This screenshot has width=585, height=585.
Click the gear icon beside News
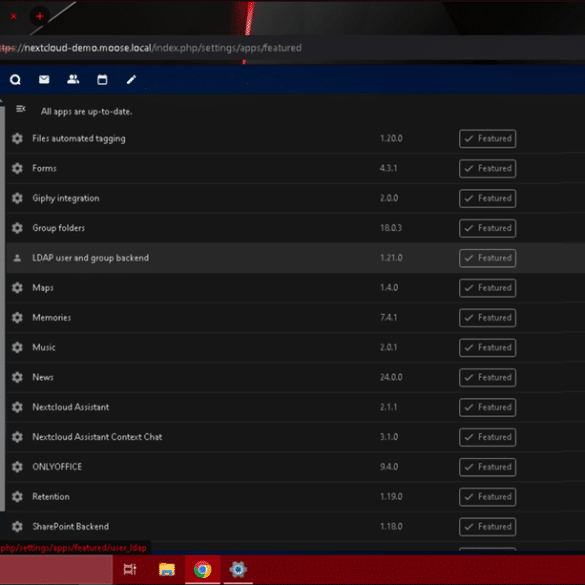click(17, 377)
